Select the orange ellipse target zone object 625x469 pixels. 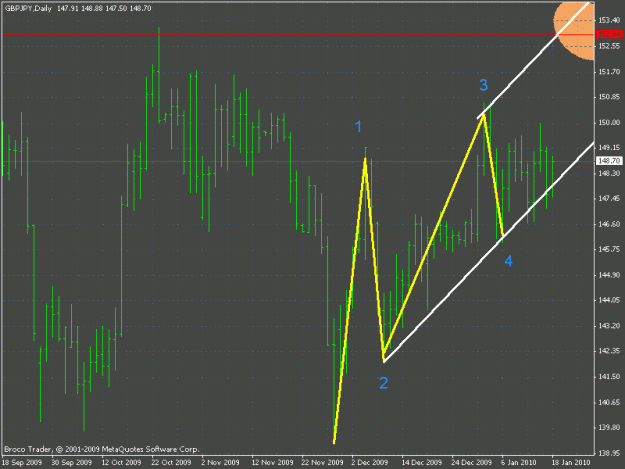[574, 31]
